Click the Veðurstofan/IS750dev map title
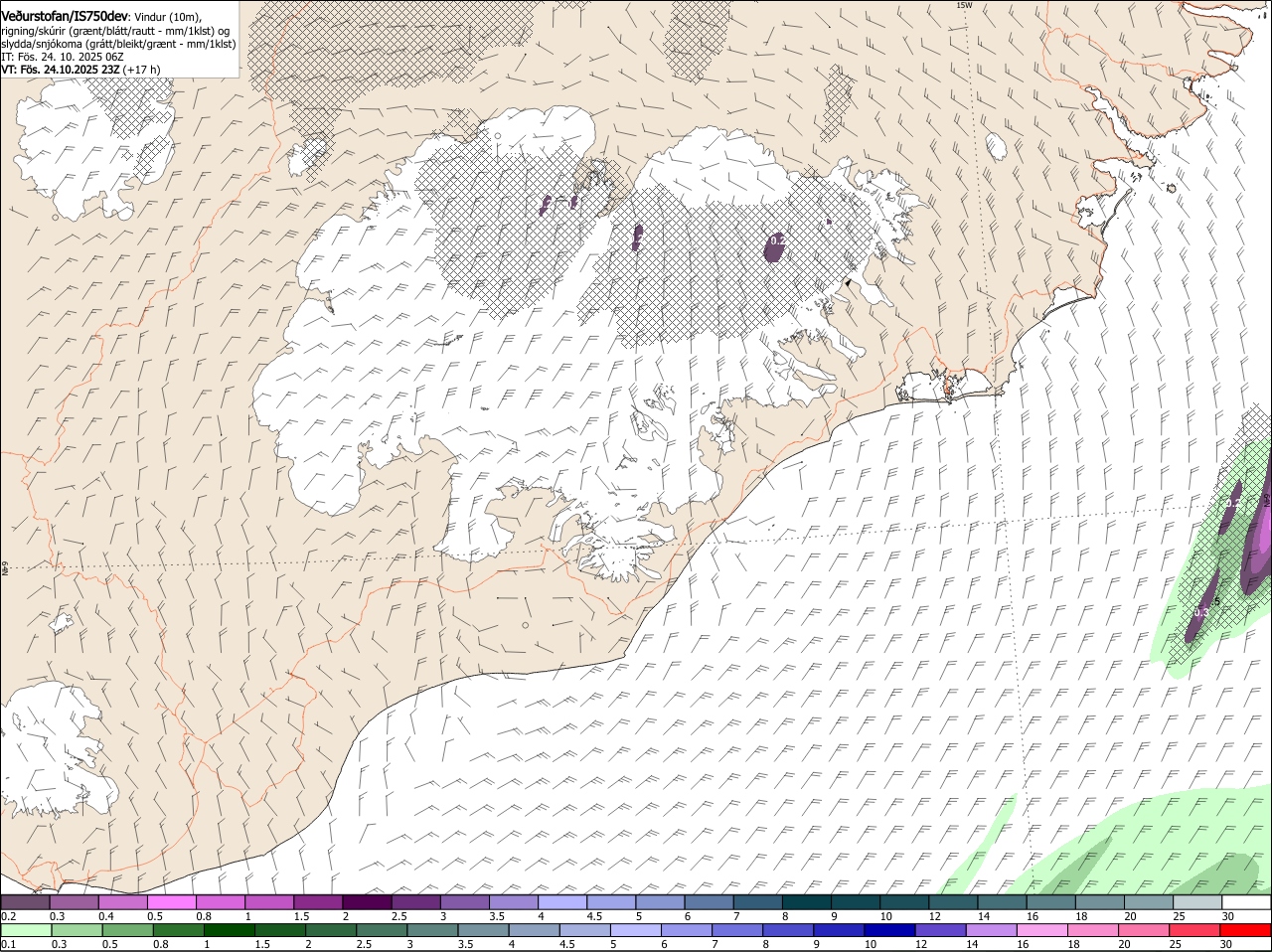The height and width of the screenshot is (952, 1272). point(65,16)
